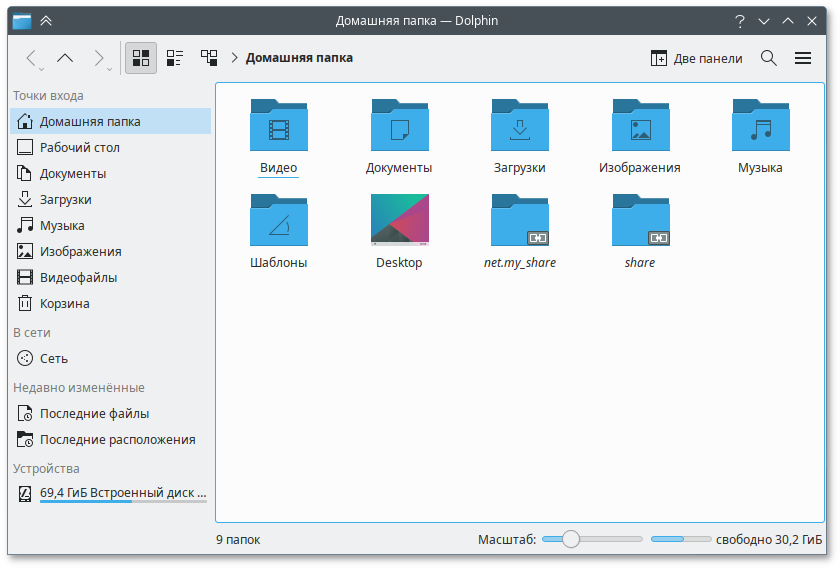Image resolution: width=840 pixels, height=569 pixels.
Task: Open the back navigation history arrow
Action: [32, 58]
